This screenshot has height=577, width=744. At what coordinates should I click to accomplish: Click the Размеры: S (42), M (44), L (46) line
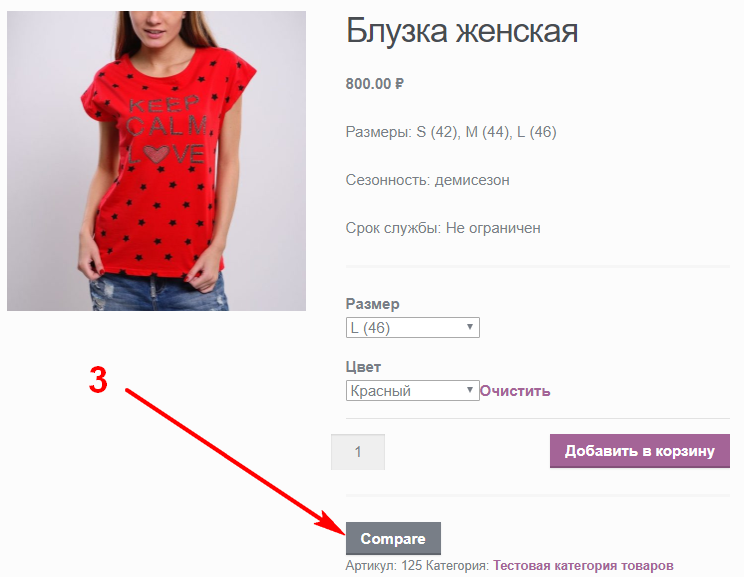point(451,131)
